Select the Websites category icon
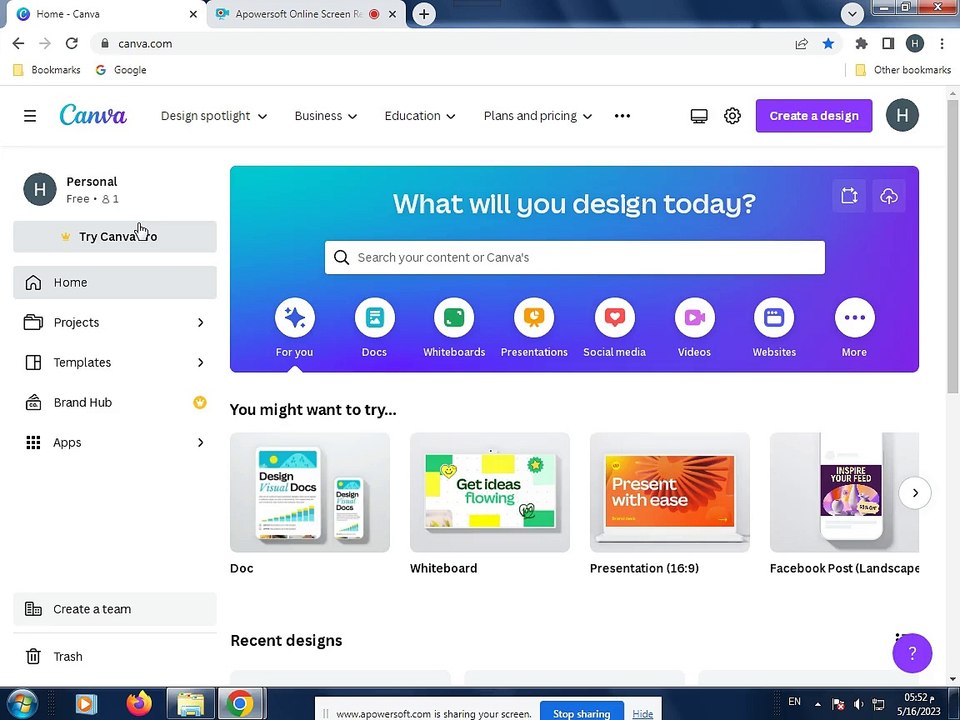 774,318
